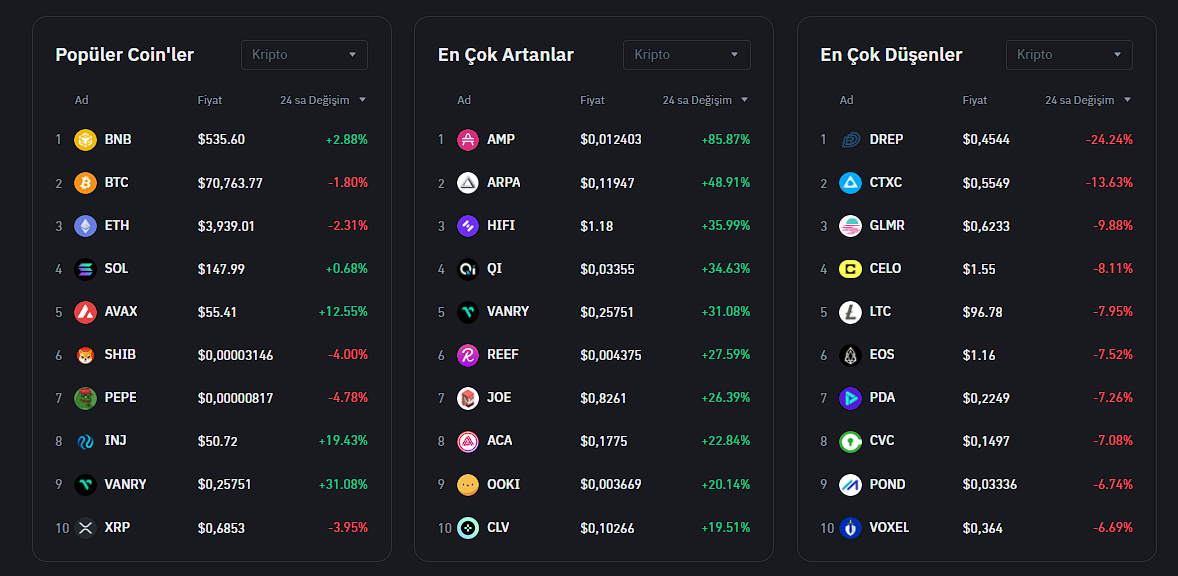Viewport: 1178px width, 576px height.
Task: Click the Ethereum ETH icon
Action: pos(85,226)
